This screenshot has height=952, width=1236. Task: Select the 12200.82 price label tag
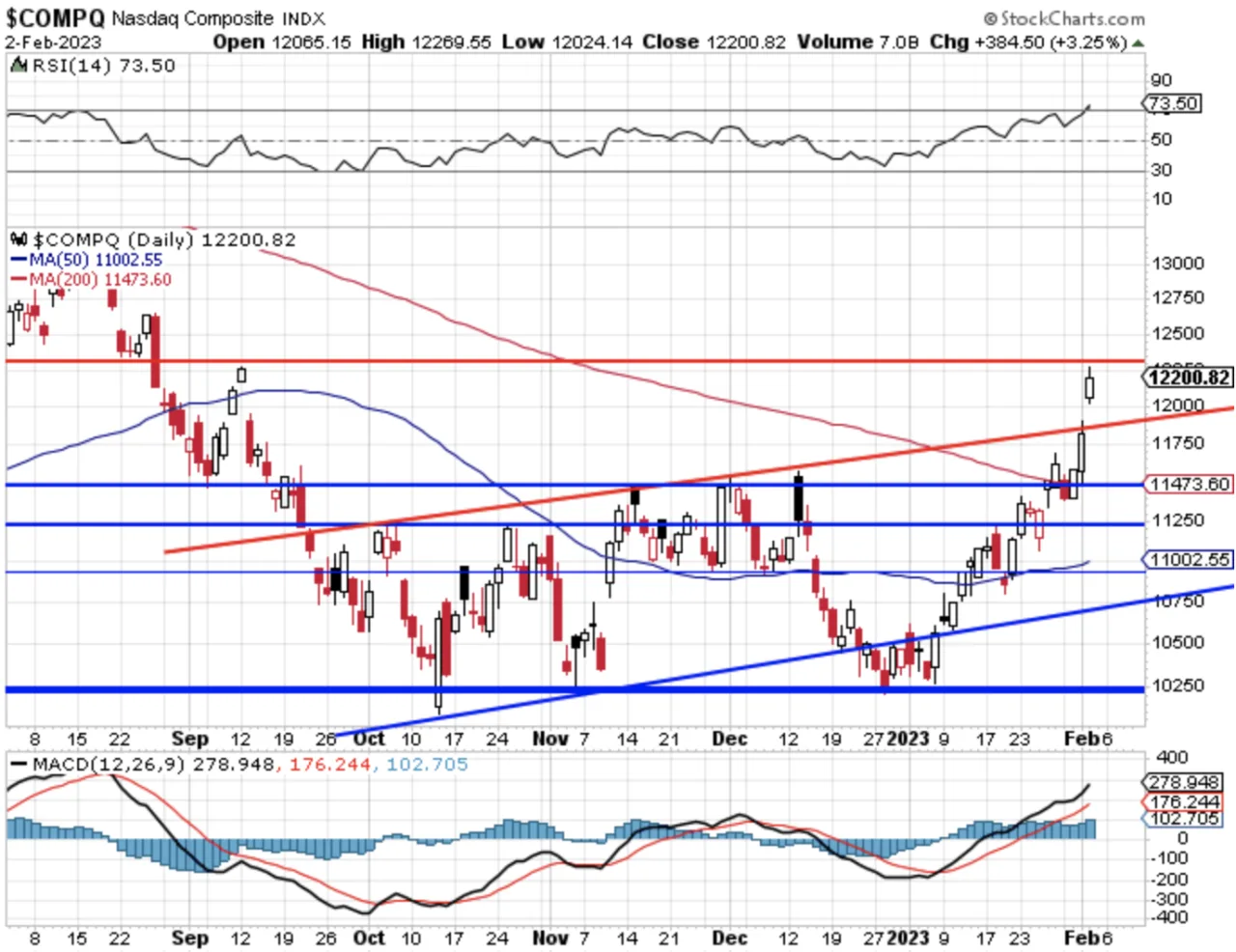1189,378
